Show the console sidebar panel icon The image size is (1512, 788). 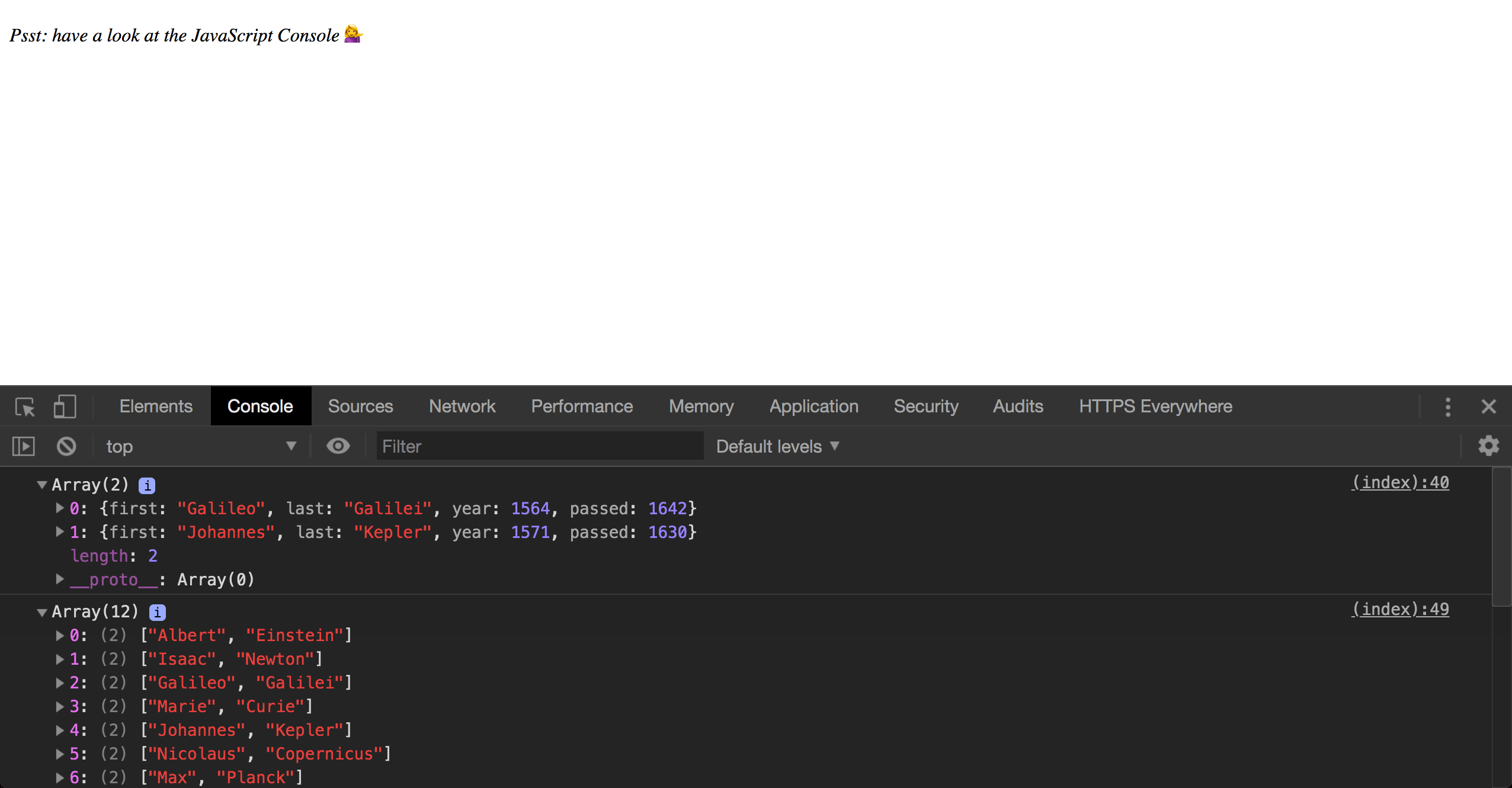coord(24,446)
